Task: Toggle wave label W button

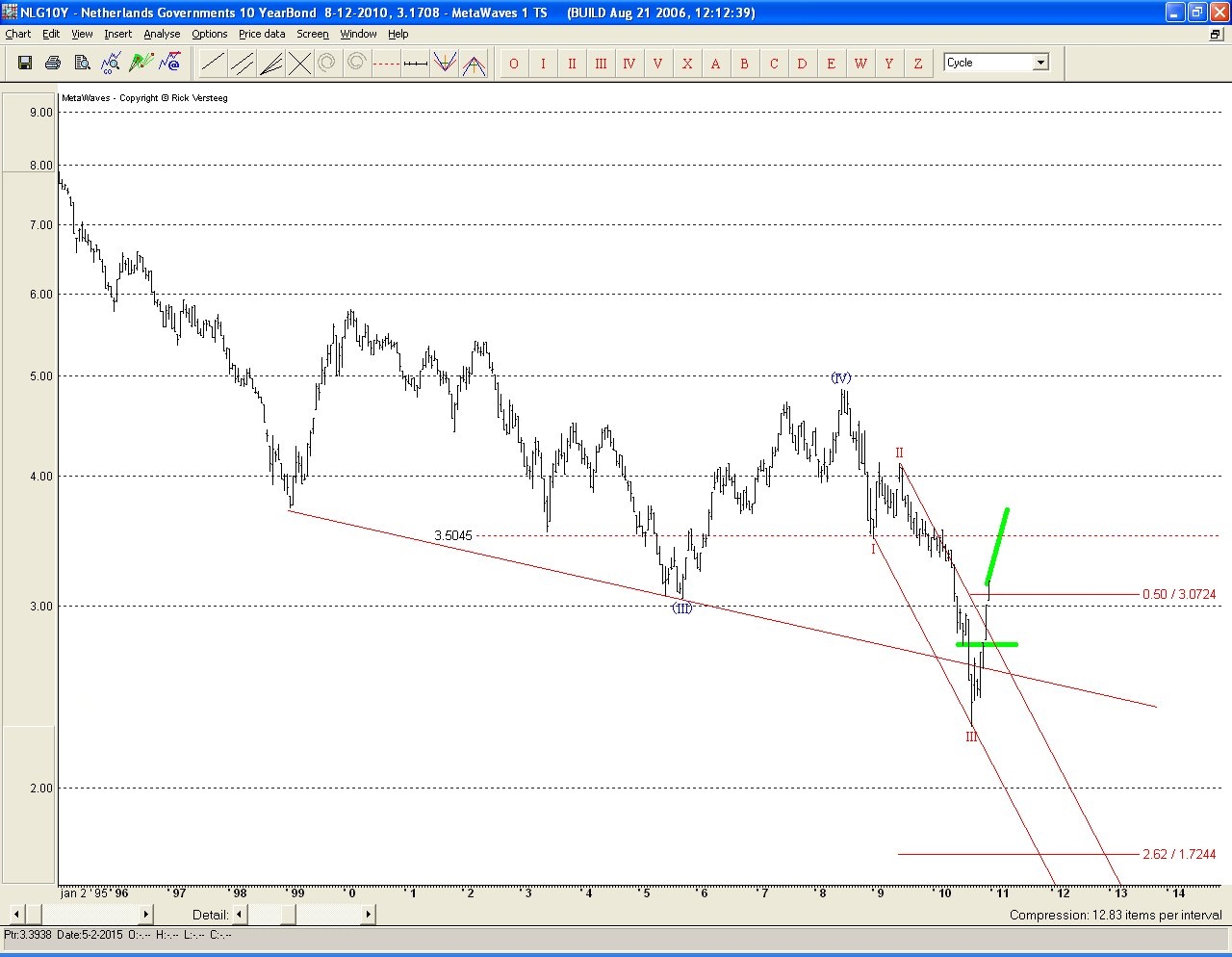Action: (860, 64)
